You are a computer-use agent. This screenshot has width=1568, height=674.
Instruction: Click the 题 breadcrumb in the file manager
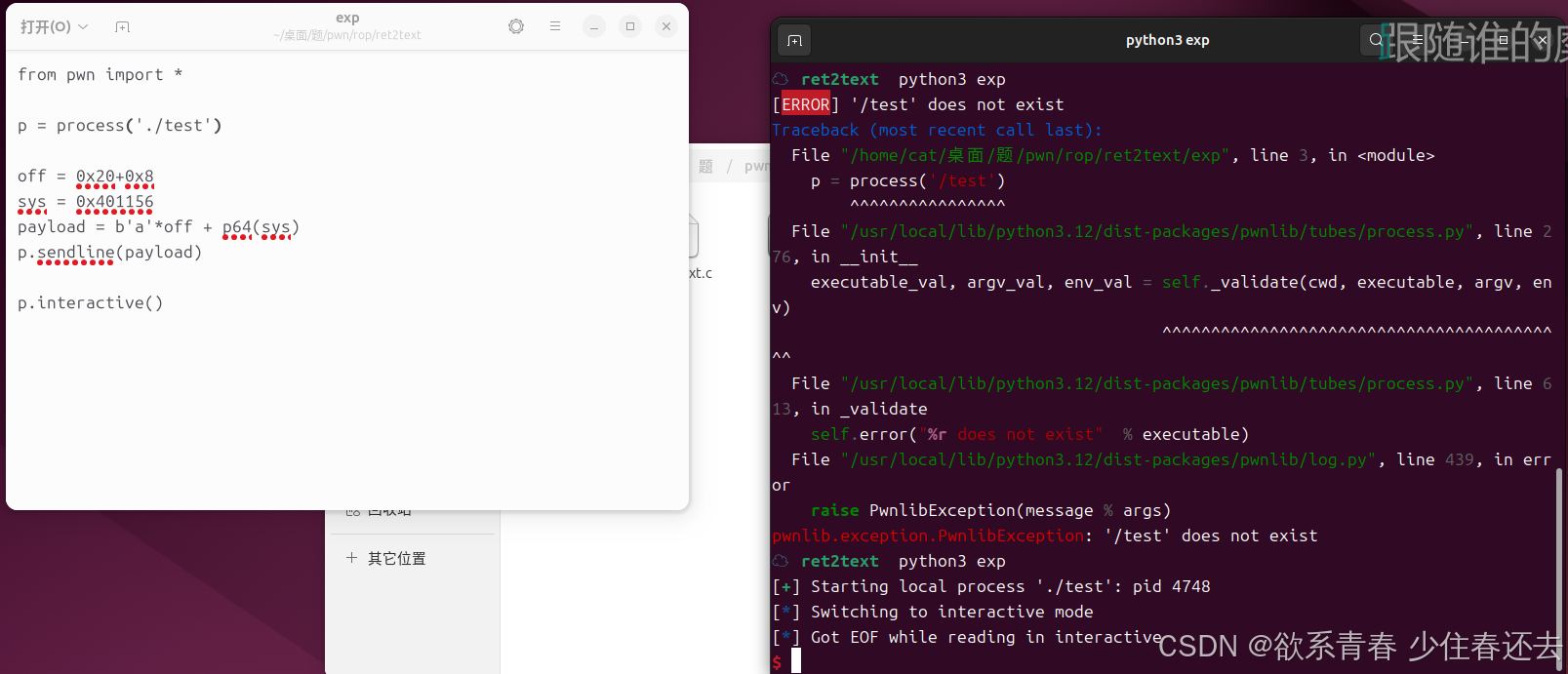click(x=705, y=167)
